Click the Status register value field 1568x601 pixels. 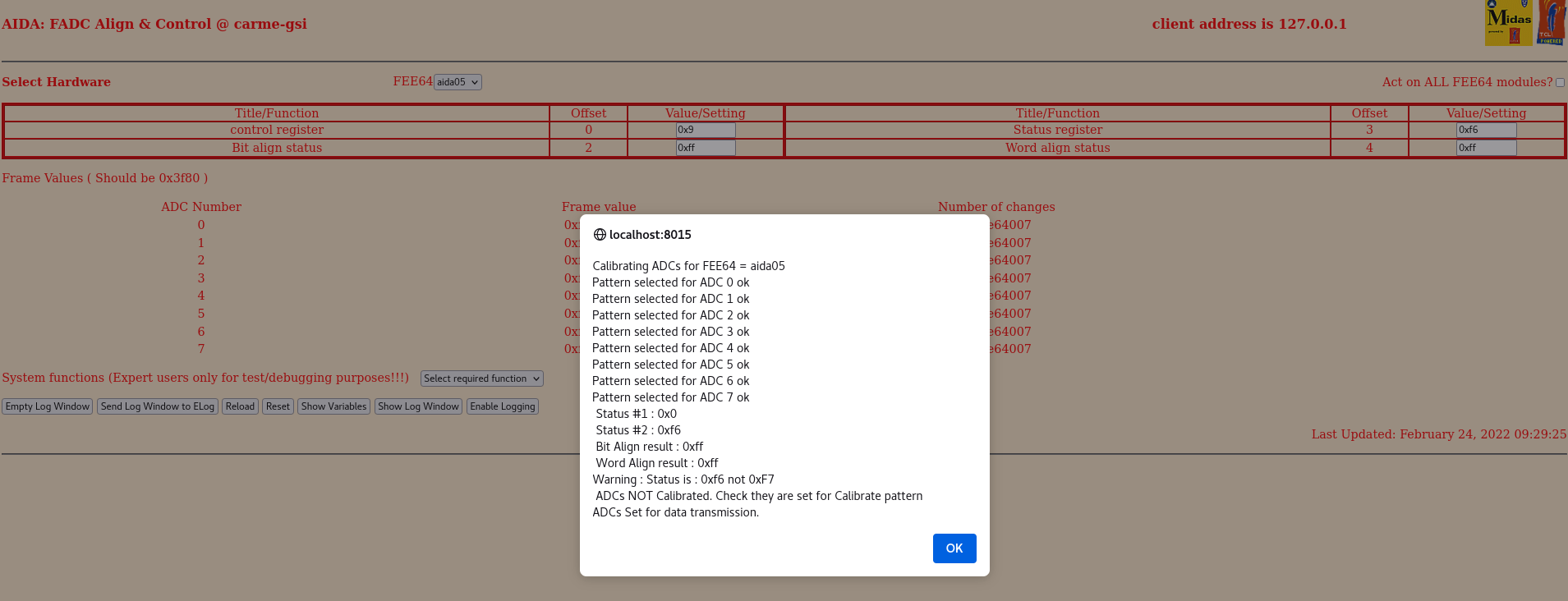click(x=1487, y=130)
